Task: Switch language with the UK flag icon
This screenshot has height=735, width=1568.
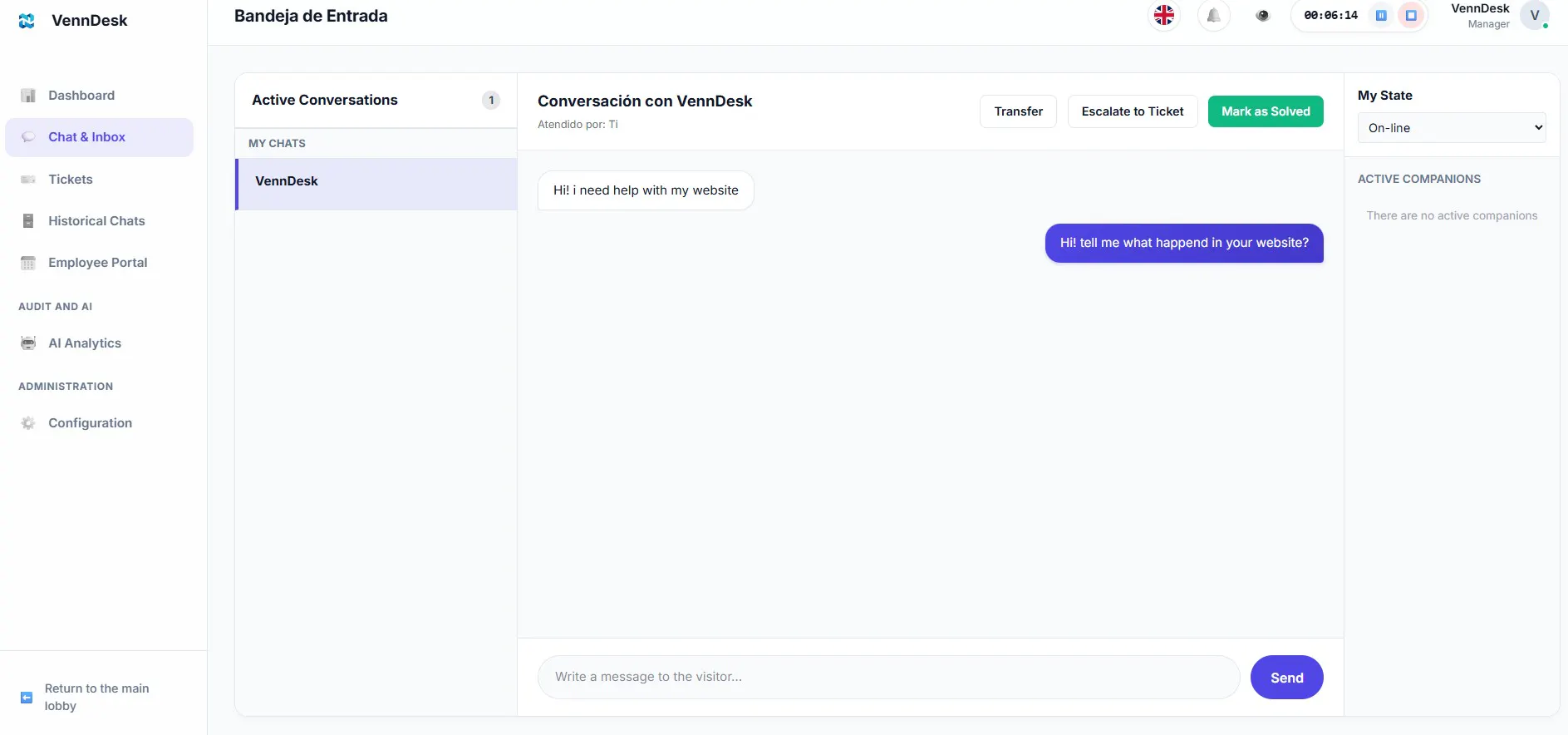Action: (1164, 15)
